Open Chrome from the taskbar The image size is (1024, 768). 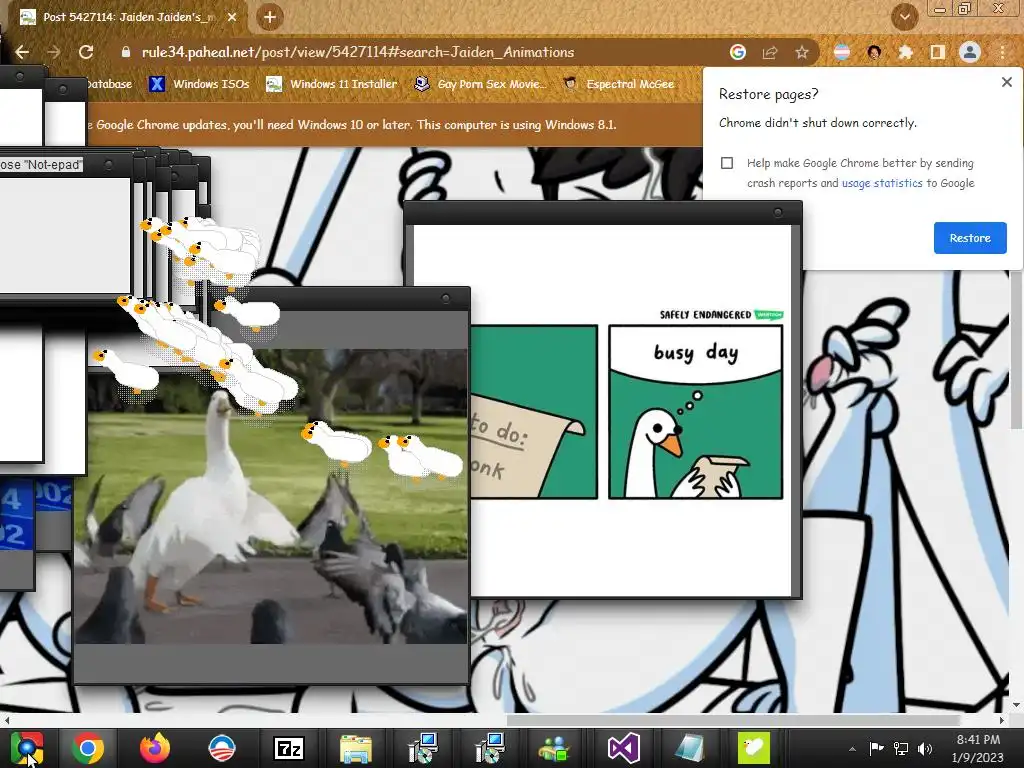click(x=88, y=748)
